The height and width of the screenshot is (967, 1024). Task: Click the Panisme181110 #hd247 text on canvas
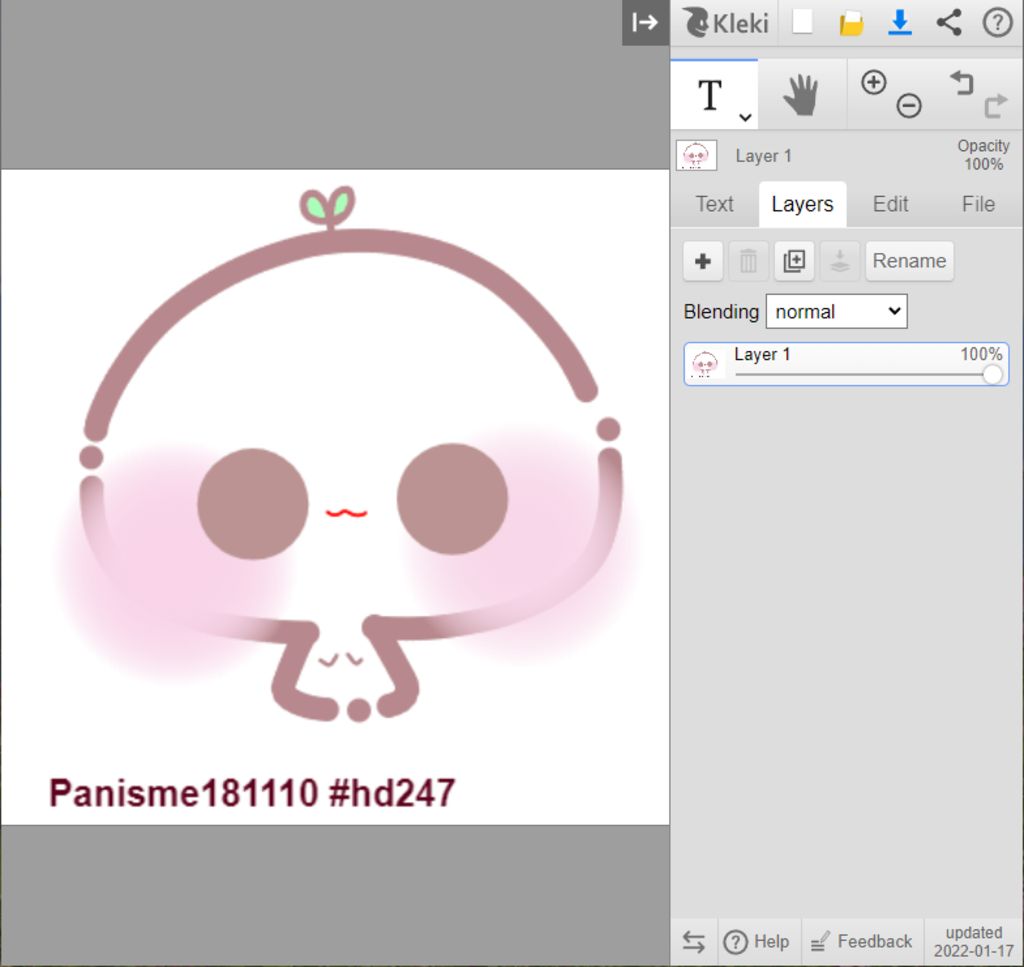click(x=252, y=793)
